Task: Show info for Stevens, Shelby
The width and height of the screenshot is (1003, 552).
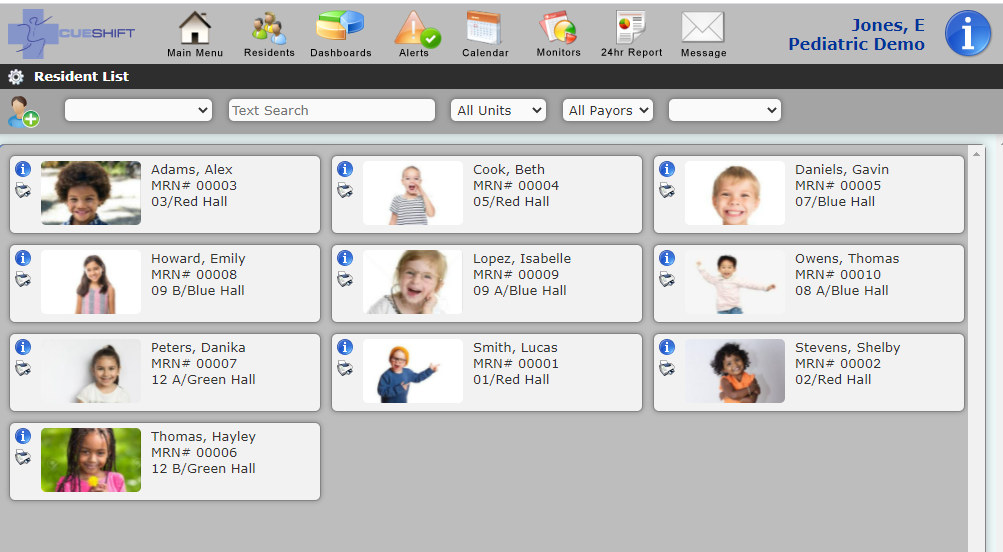Action: [x=667, y=347]
